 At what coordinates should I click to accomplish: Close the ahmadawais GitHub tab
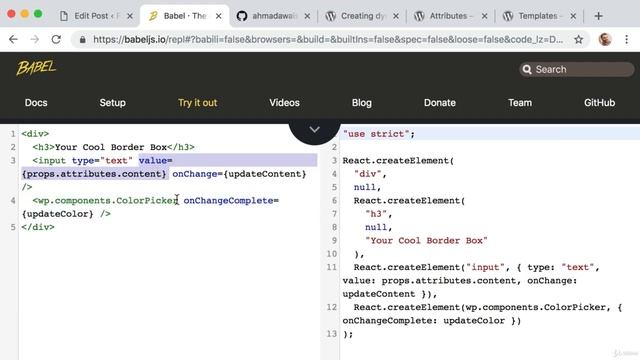point(307,16)
